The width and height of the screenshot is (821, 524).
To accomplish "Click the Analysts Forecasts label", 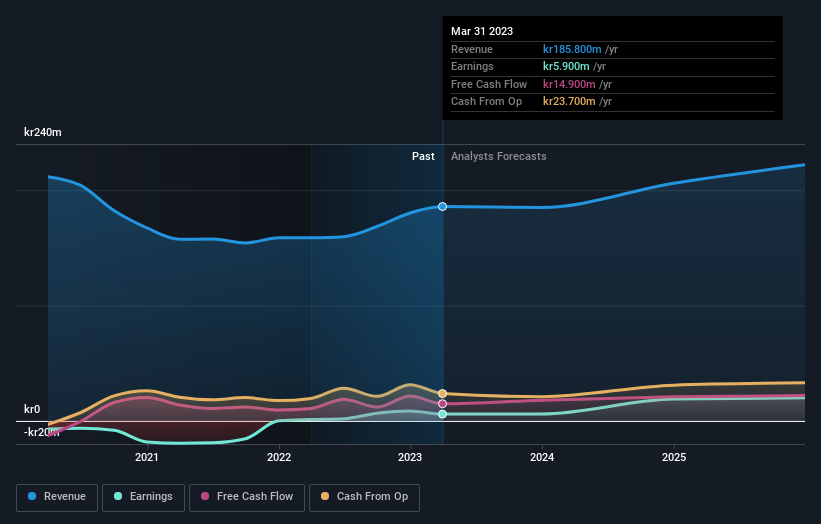I will coord(498,157).
